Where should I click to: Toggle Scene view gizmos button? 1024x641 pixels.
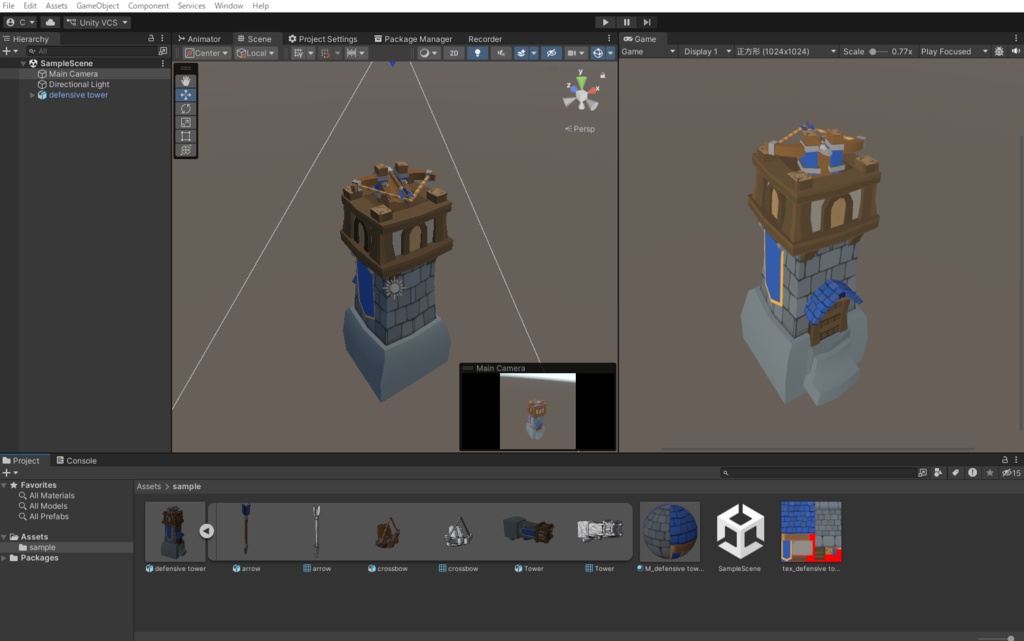(598, 53)
